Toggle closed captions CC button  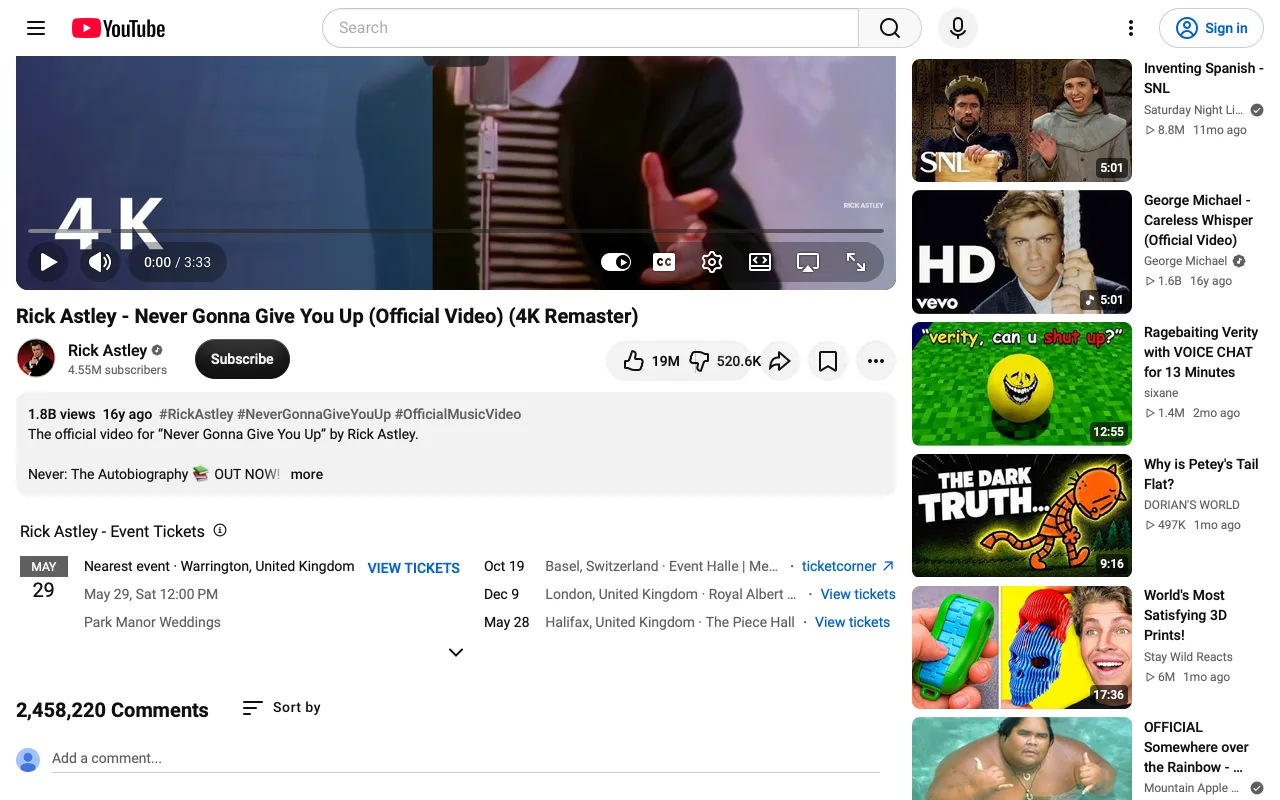pyautogui.click(x=664, y=262)
